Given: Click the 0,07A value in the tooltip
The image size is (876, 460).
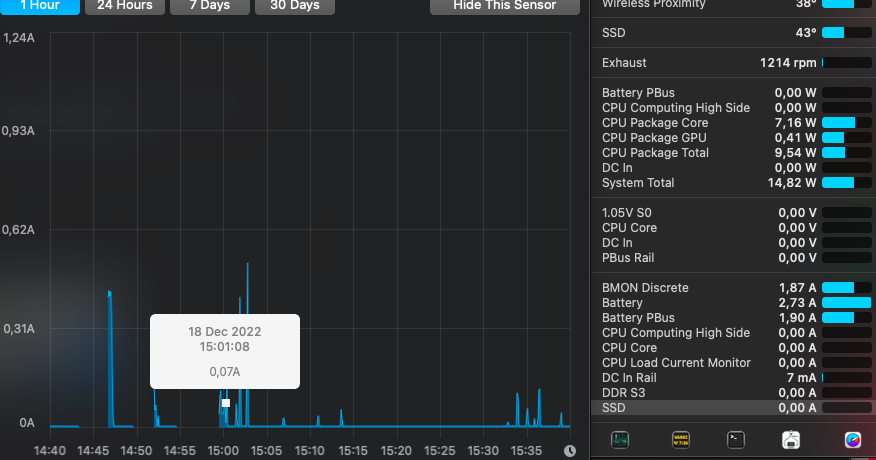Looking at the screenshot, I should pyautogui.click(x=225, y=372).
